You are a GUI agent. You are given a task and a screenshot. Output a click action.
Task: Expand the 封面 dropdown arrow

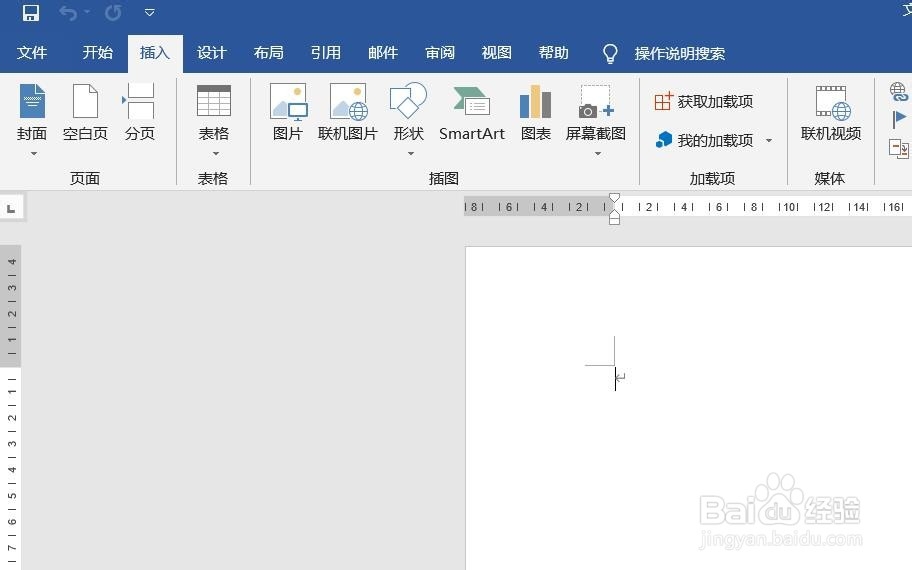(x=34, y=154)
